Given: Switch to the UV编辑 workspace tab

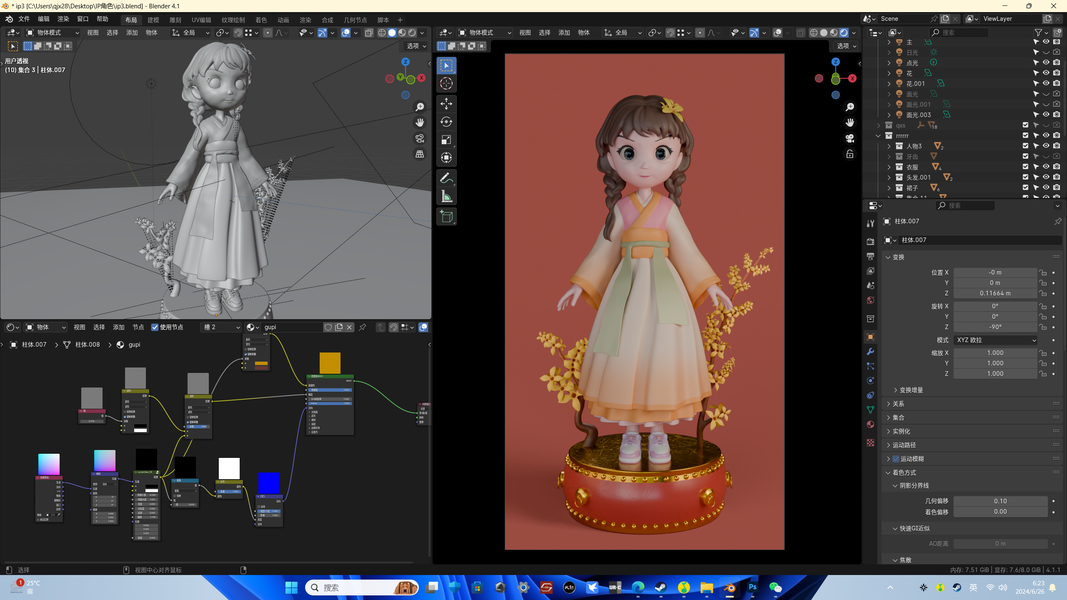Looking at the screenshot, I should tap(201, 20).
